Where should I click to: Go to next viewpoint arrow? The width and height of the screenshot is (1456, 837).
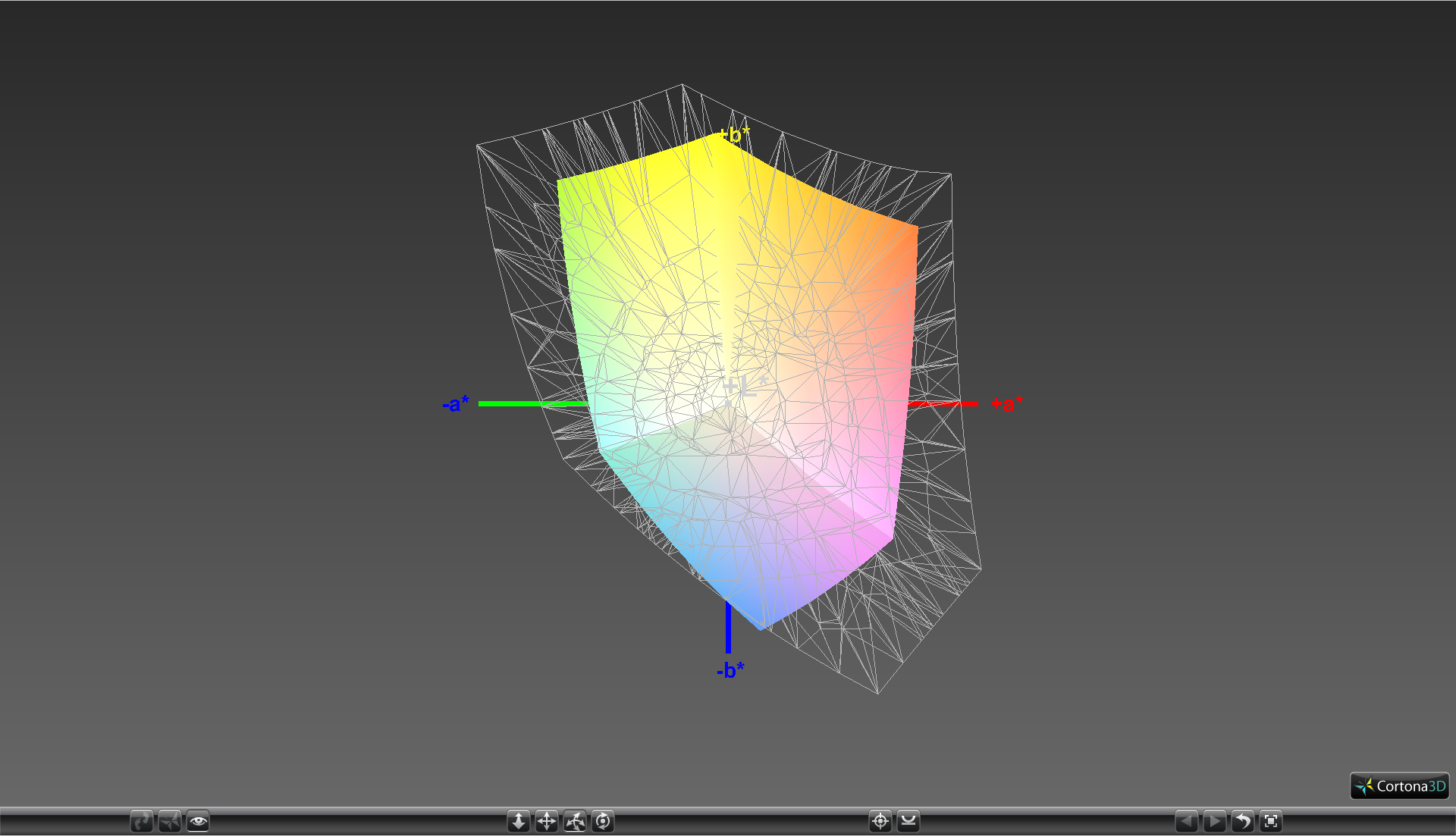click(1215, 822)
